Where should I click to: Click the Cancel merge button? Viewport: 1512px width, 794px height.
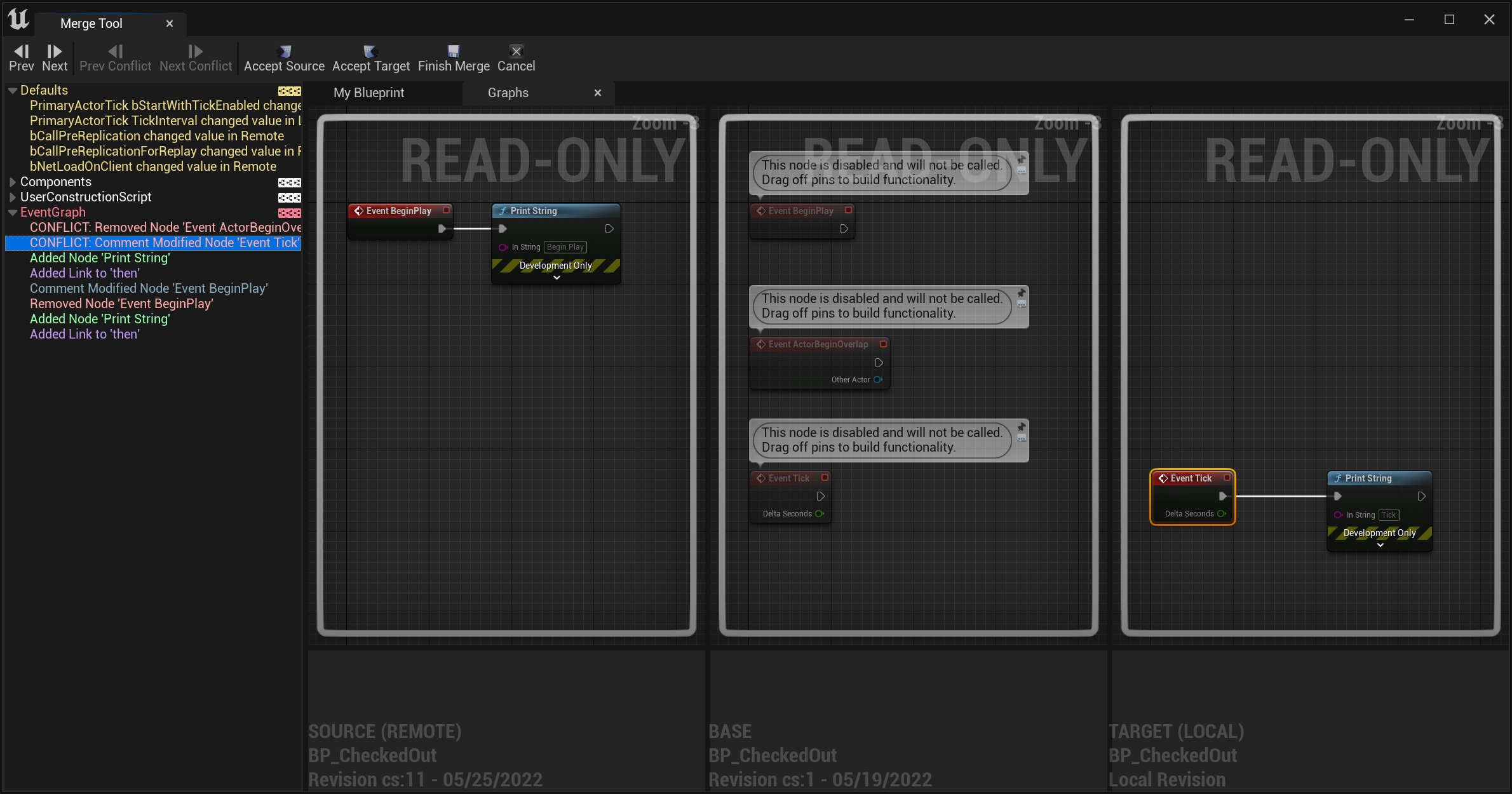point(516,56)
